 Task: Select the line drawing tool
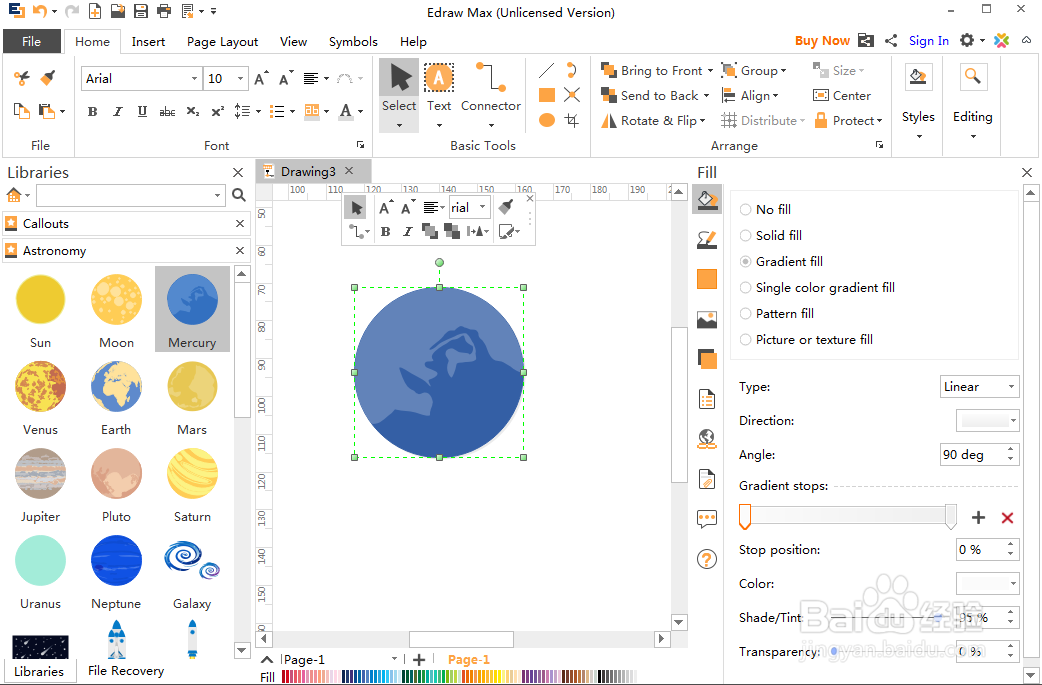[x=547, y=70]
